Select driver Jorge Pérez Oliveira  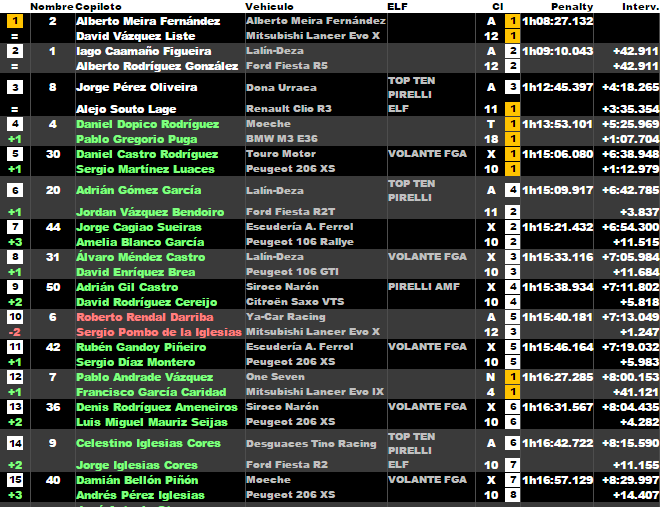(137, 87)
